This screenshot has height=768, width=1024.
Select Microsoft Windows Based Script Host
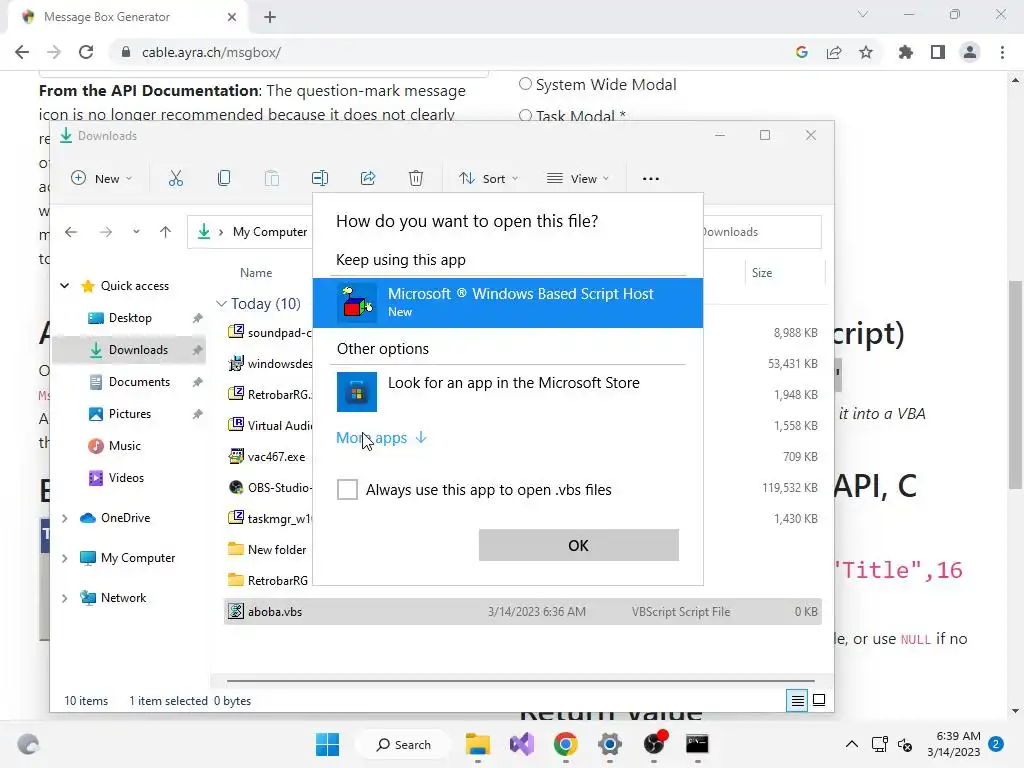point(507,302)
